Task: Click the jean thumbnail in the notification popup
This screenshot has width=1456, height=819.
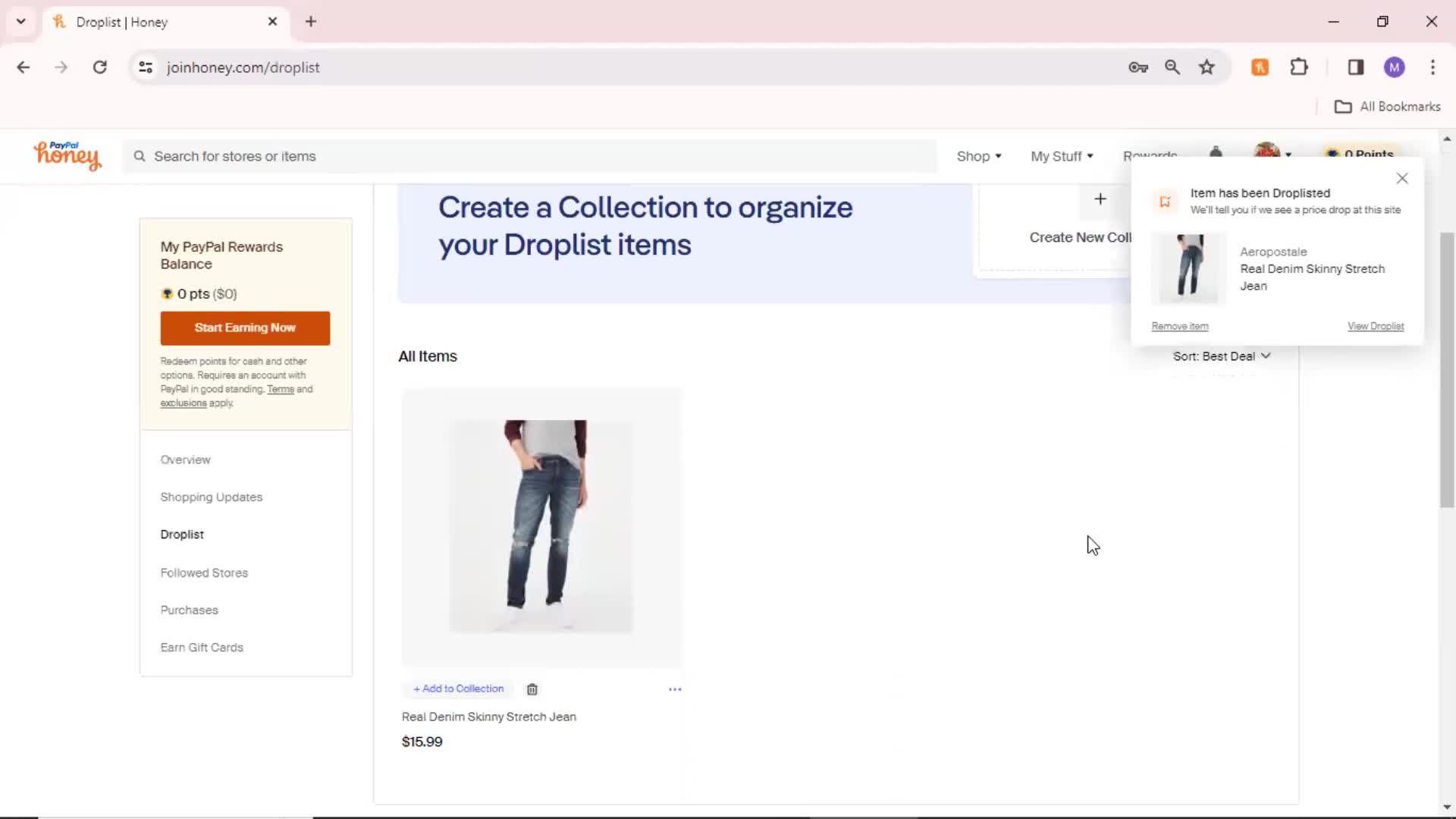Action: click(x=1189, y=268)
